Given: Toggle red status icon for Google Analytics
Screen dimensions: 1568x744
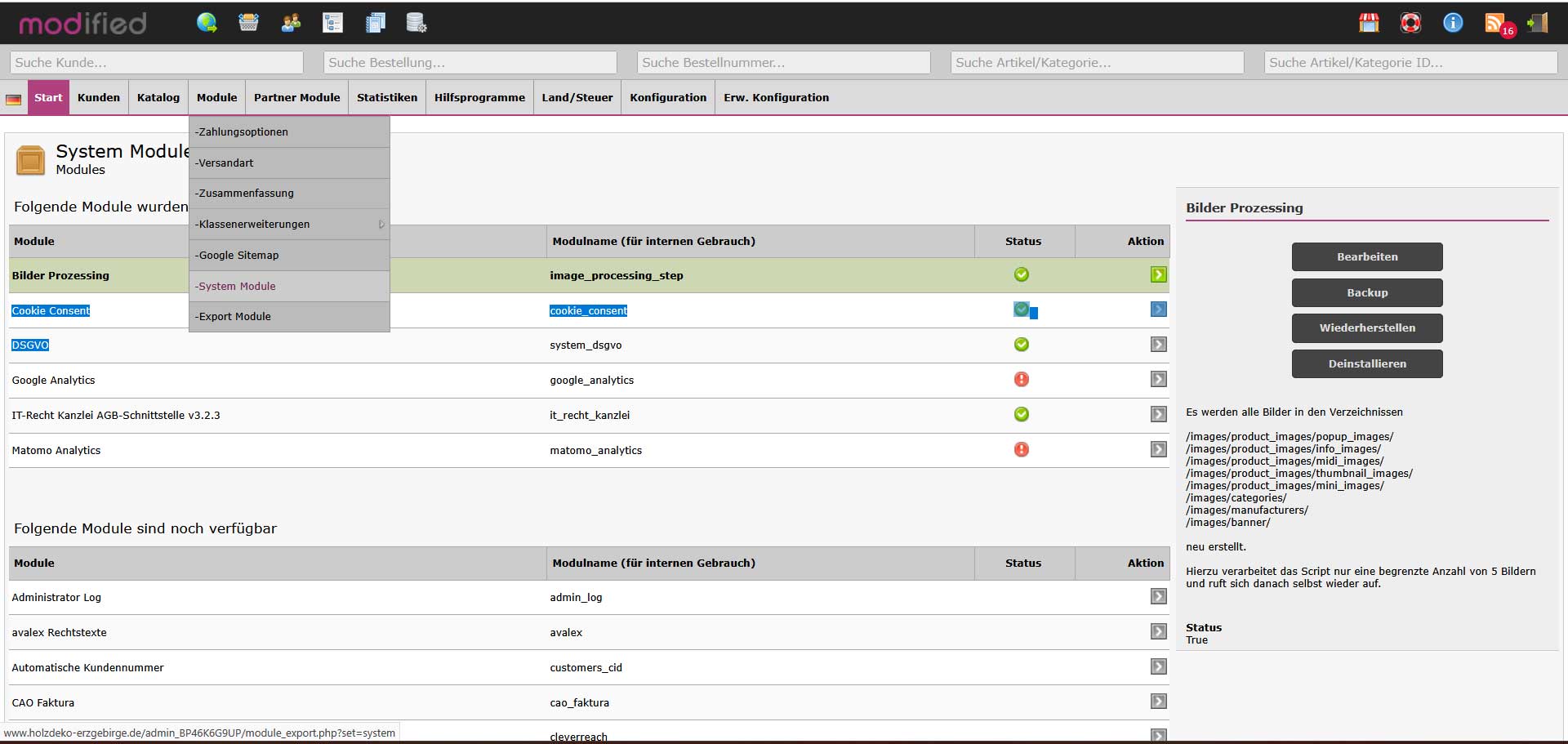Looking at the screenshot, I should tap(1021, 380).
